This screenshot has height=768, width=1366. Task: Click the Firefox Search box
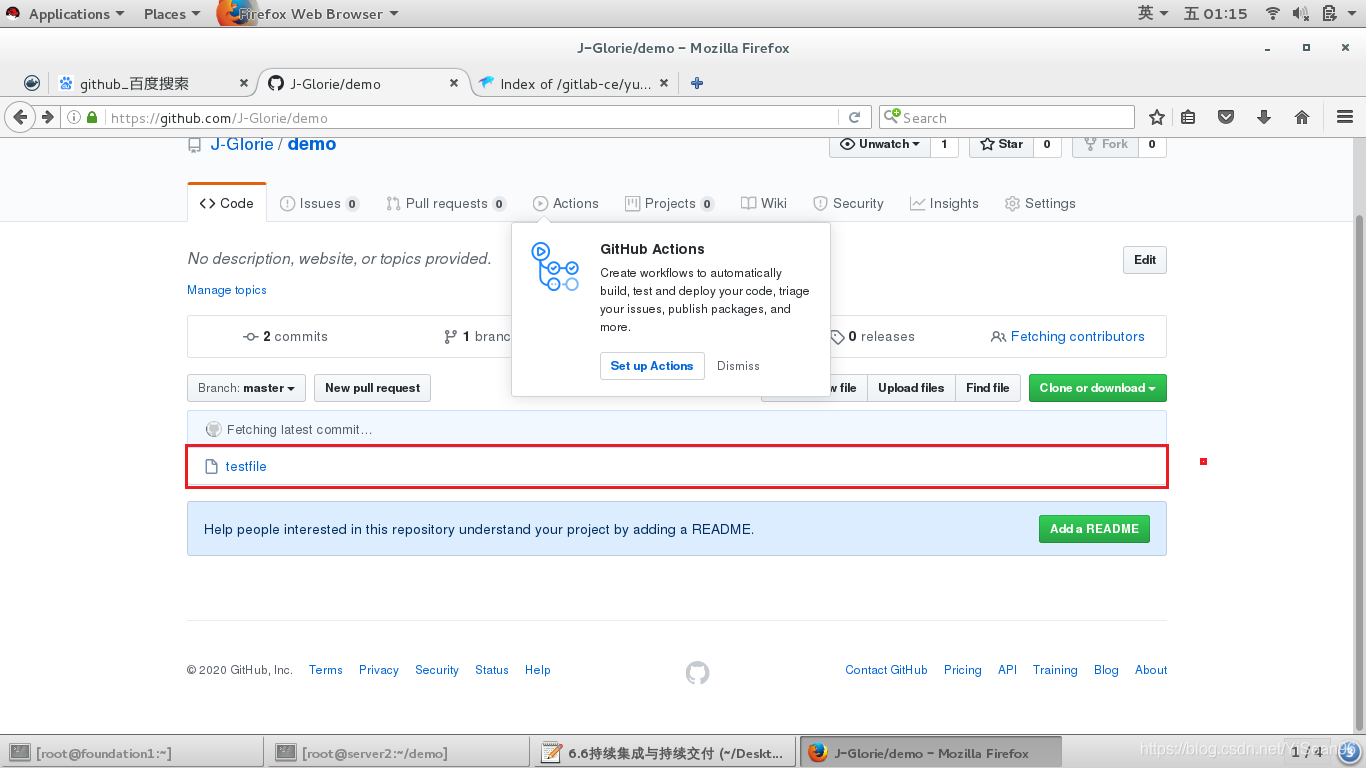1007,117
